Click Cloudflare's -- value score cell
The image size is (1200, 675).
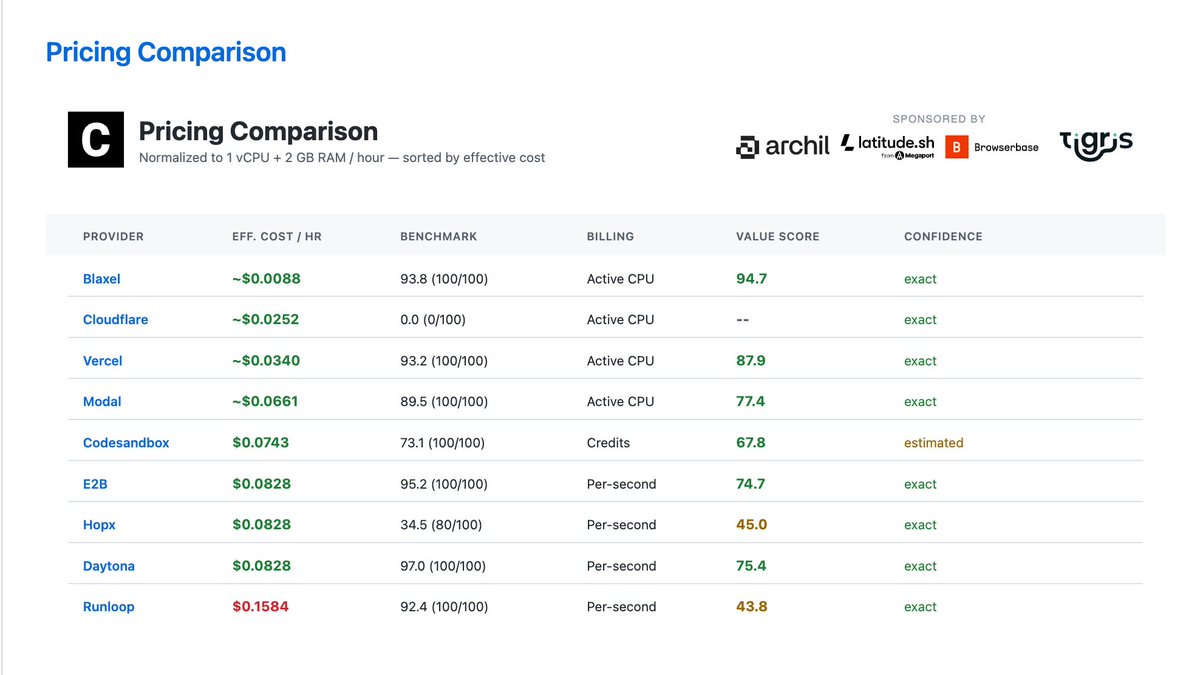coord(743,320)
